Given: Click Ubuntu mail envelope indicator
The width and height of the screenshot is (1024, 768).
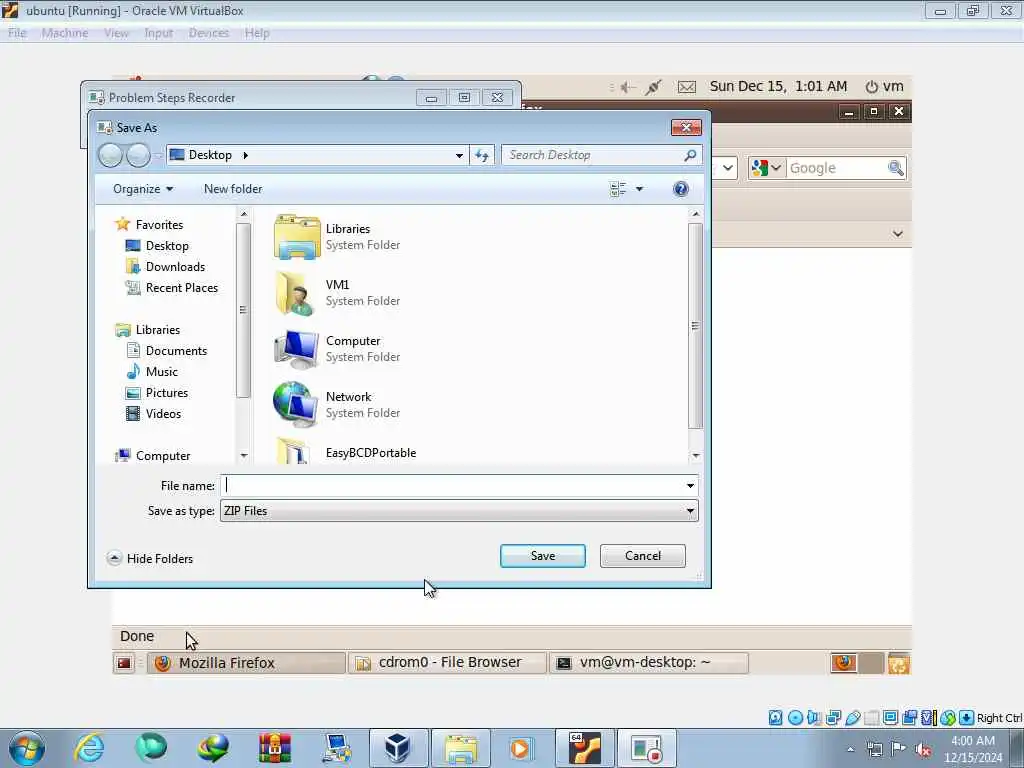Looking at the screenshot, I should tap(686, 87).
